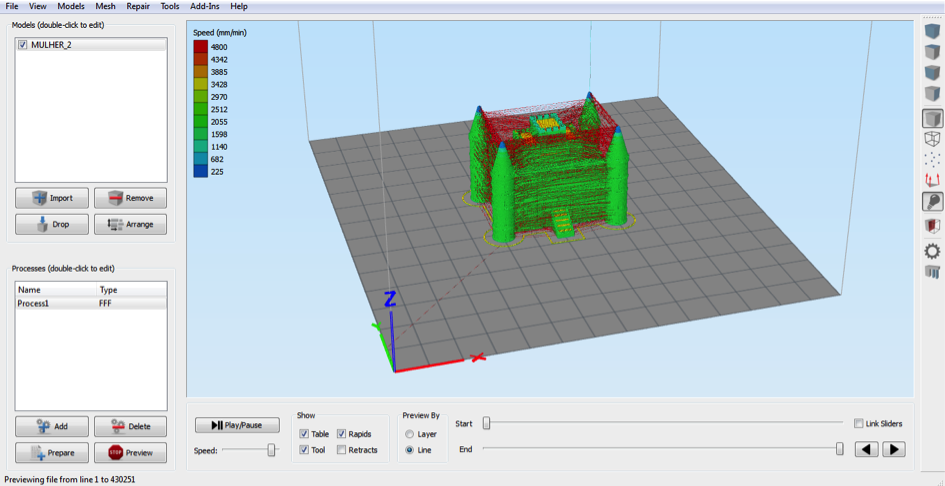
Task: Click the Speed slider handle
Action: point(271,451)
